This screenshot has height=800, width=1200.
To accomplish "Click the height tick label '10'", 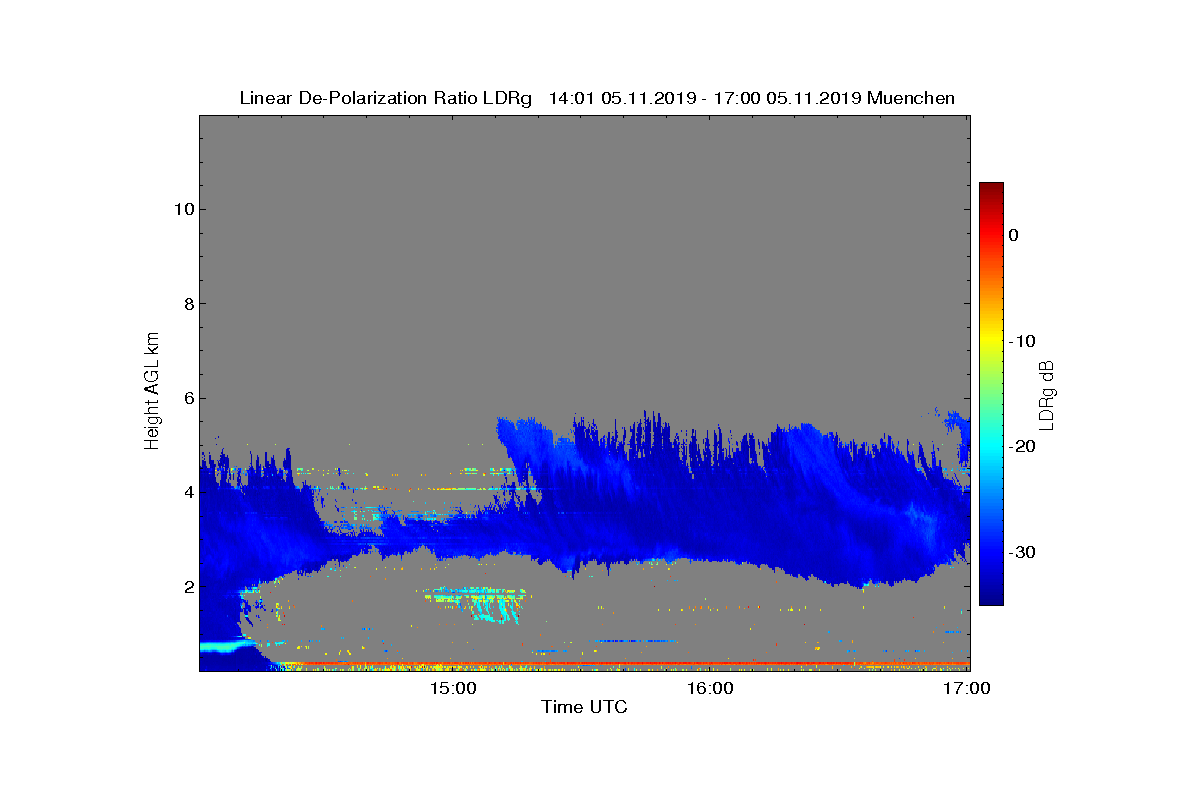I will tap(182, 209).
